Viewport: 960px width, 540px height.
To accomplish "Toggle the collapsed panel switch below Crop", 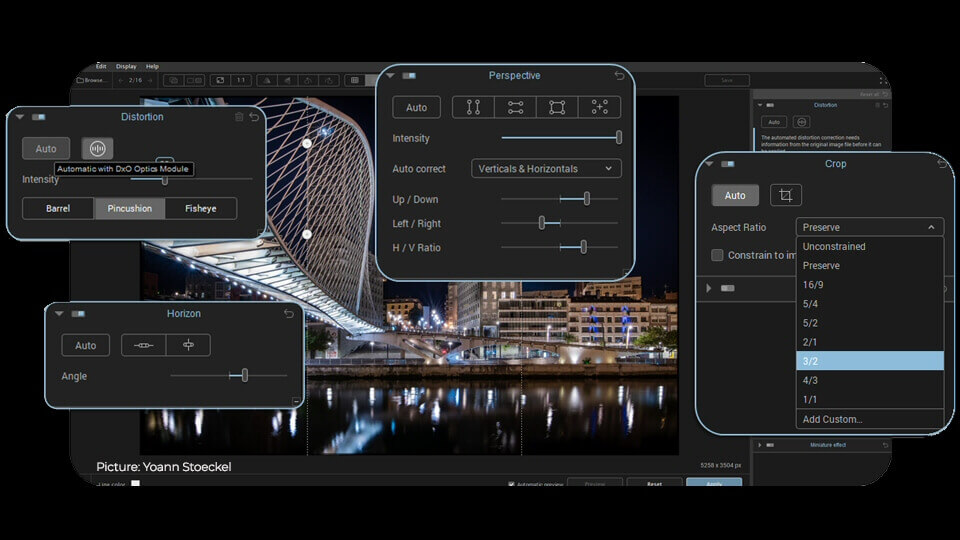I will click(727, 288).
